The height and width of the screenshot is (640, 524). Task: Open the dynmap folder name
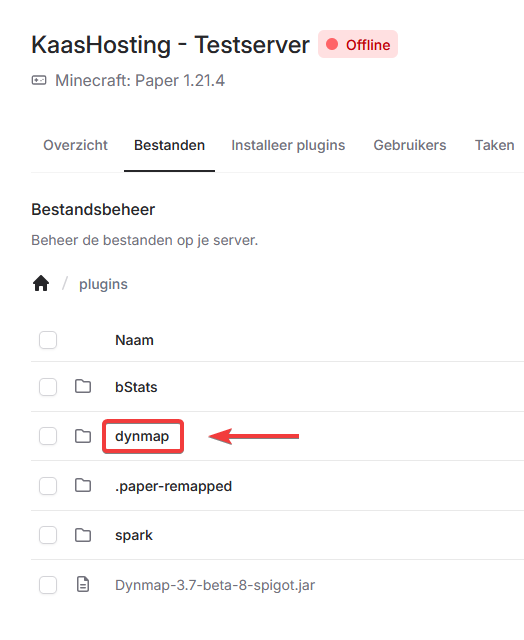coord(142,436)
